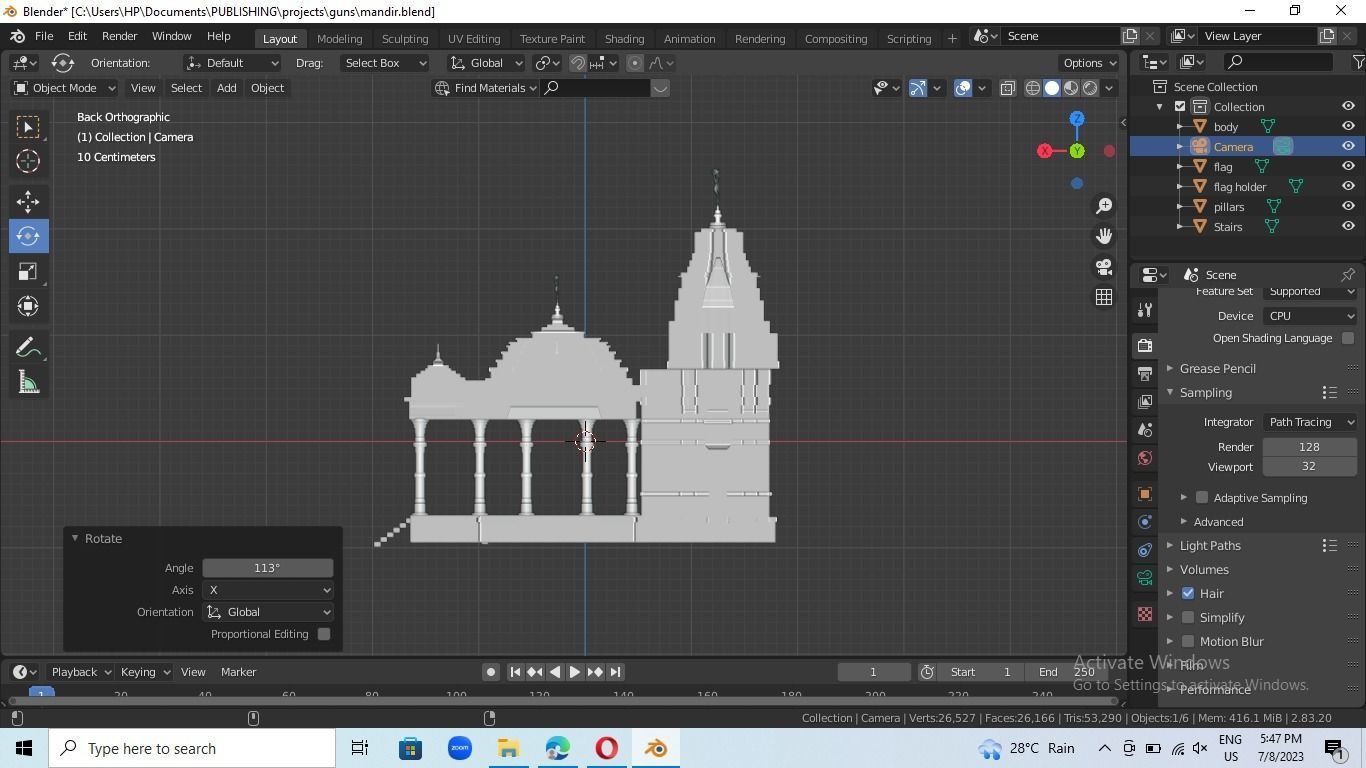This screenshot has height=768, width=1366.
Task: Activate the Rotate tool
Action: 28,236
